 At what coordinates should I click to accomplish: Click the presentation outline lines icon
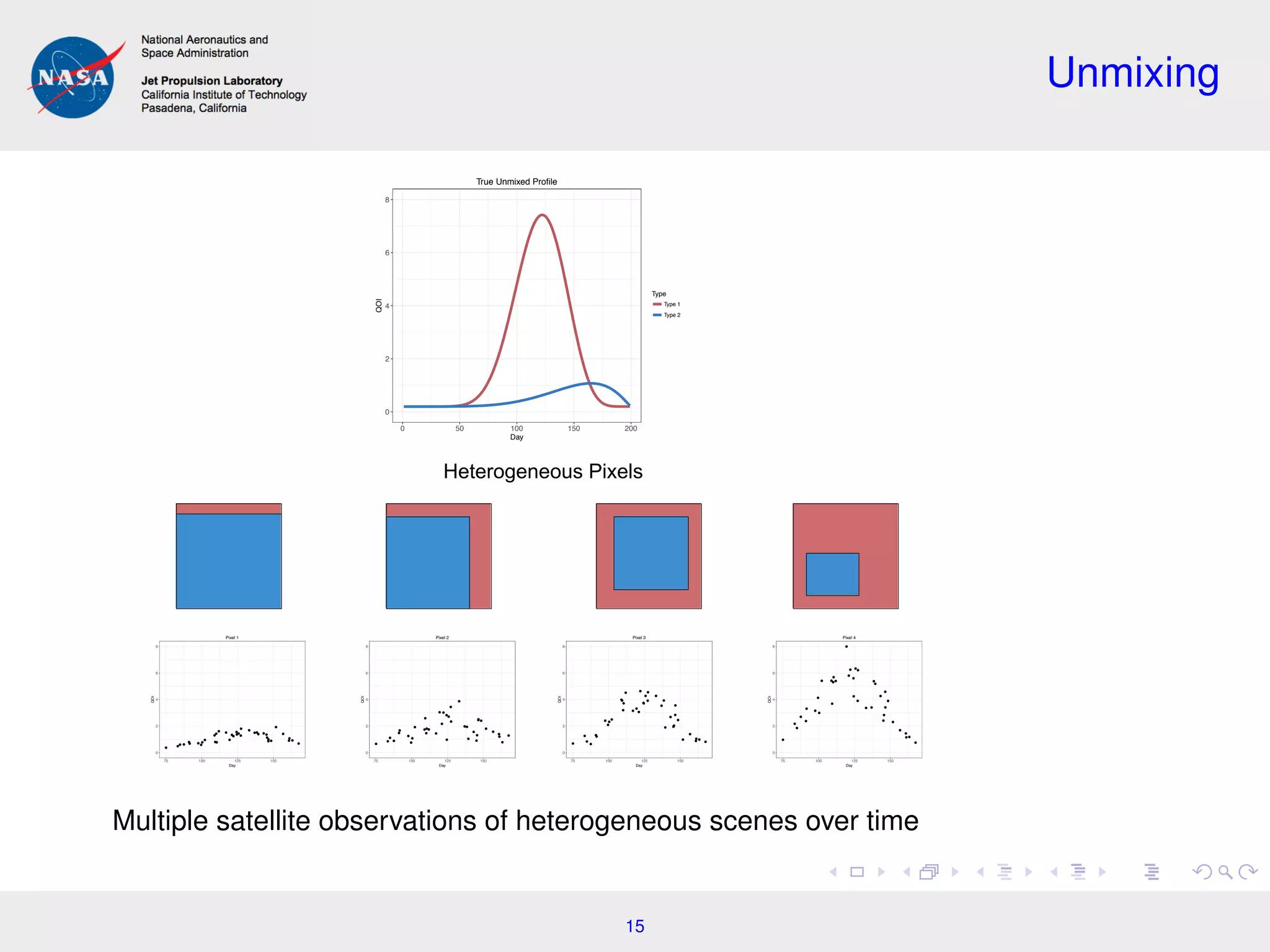click(x=1152, y=872)
